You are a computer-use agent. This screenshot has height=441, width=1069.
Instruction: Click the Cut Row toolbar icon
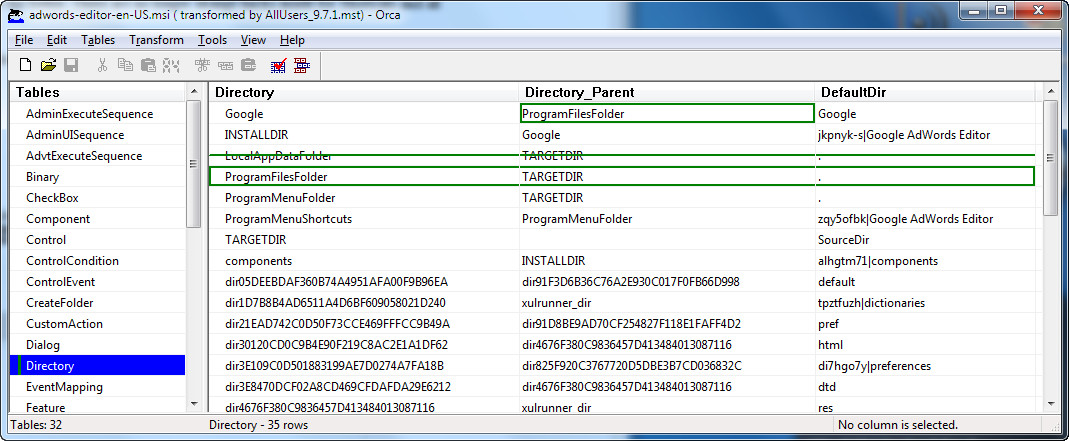click(x=202, y=65)
